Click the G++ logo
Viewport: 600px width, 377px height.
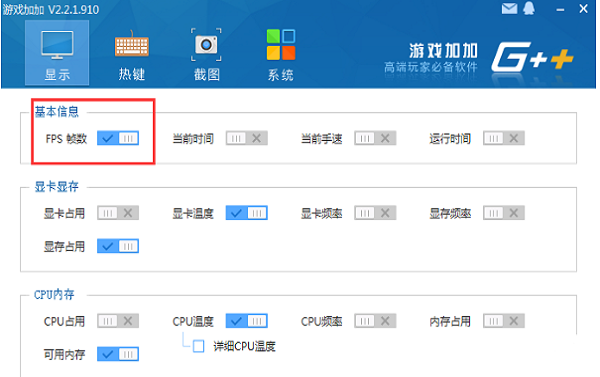(x=532, y=57)
